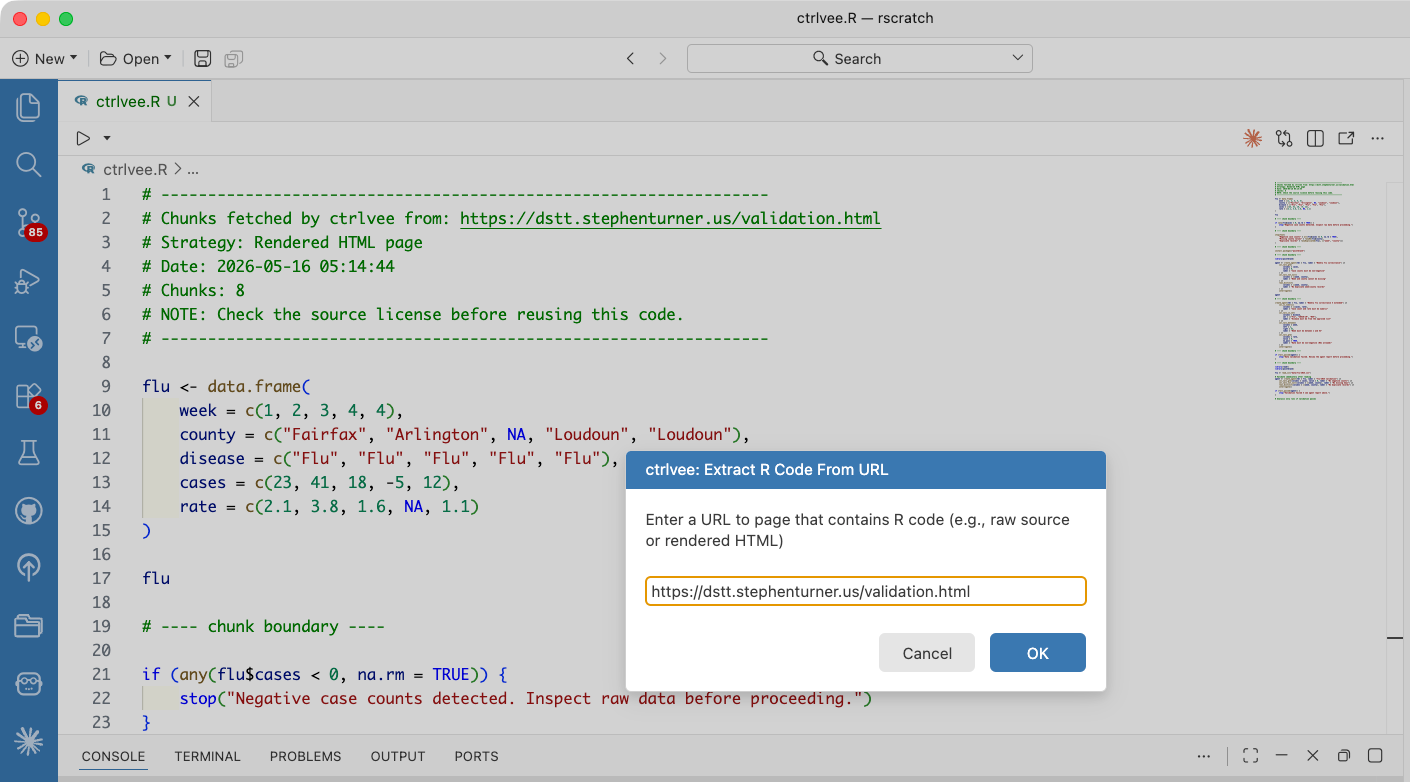The width and height of the screenshot is (1410, 782).
Task: Click the 'cases = c(23, 41, 18, -5, 12)' line
Action: point(319,482)
